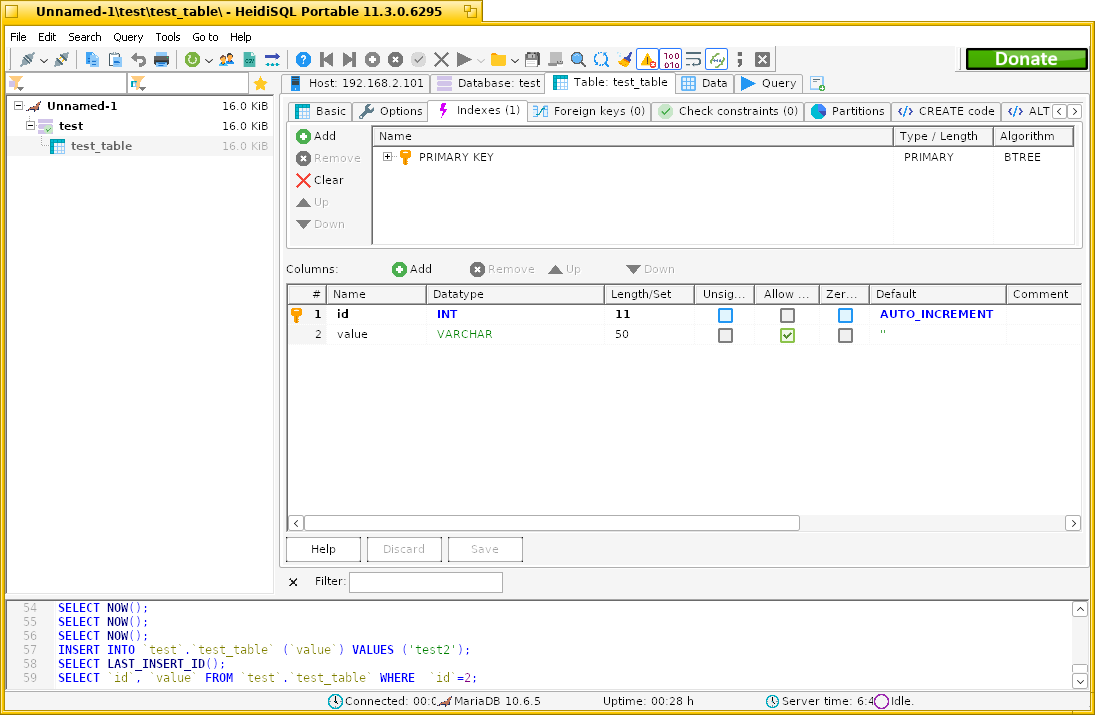
Task: Click Clear in the indexes panel
Action: [320, 180]
